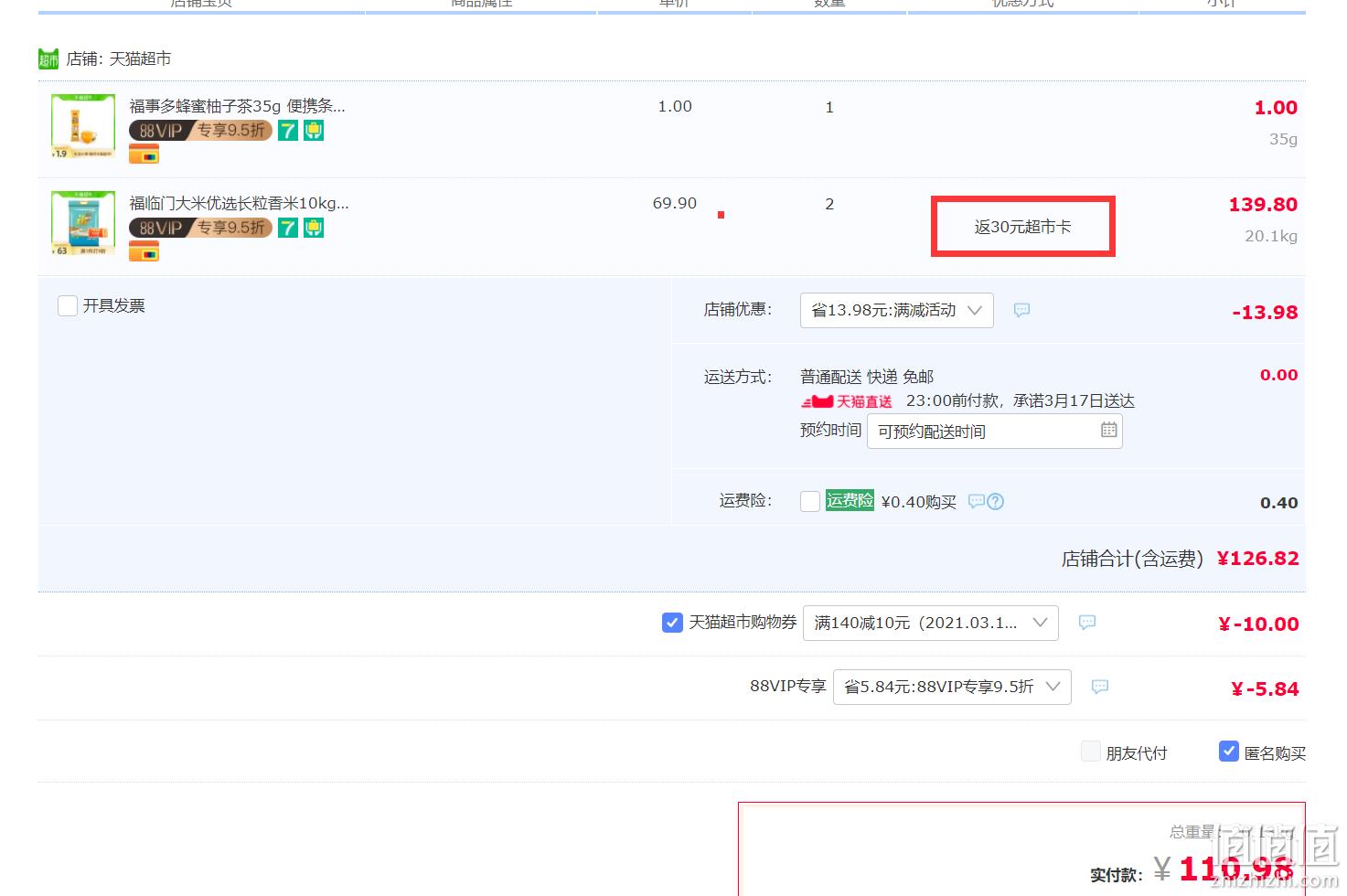Open the 天猫超市 store name link
This screenshot has width=1347, height=896.
(140, 59)
